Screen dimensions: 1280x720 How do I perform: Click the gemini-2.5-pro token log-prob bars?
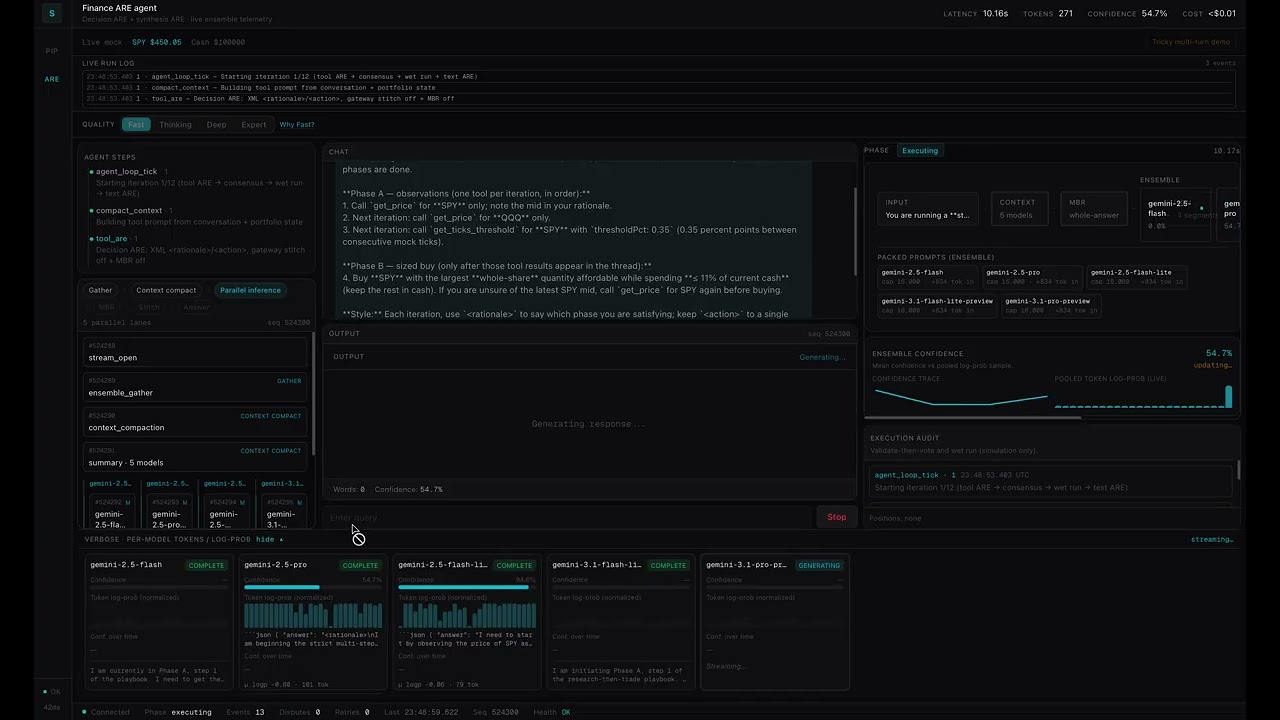313,615
